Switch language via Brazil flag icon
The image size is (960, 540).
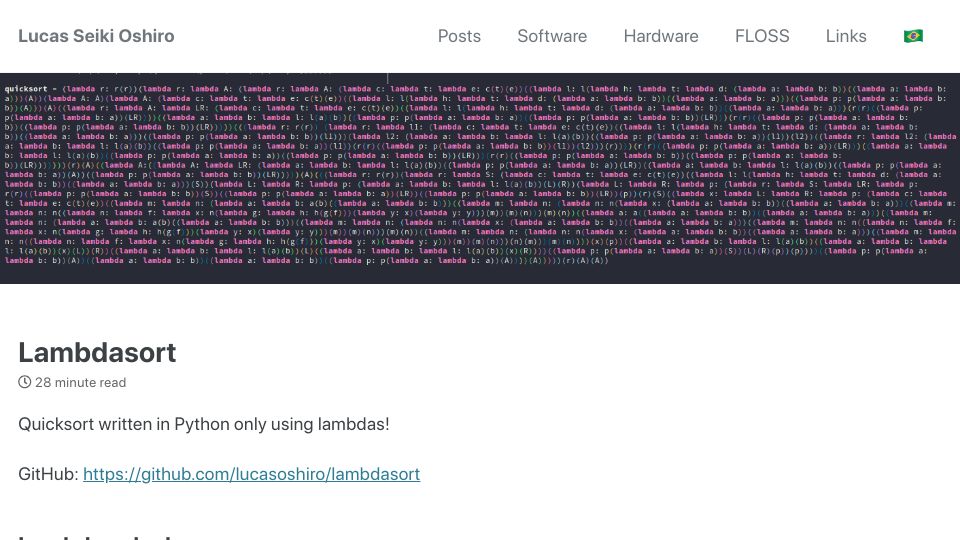tap(913, 36)
